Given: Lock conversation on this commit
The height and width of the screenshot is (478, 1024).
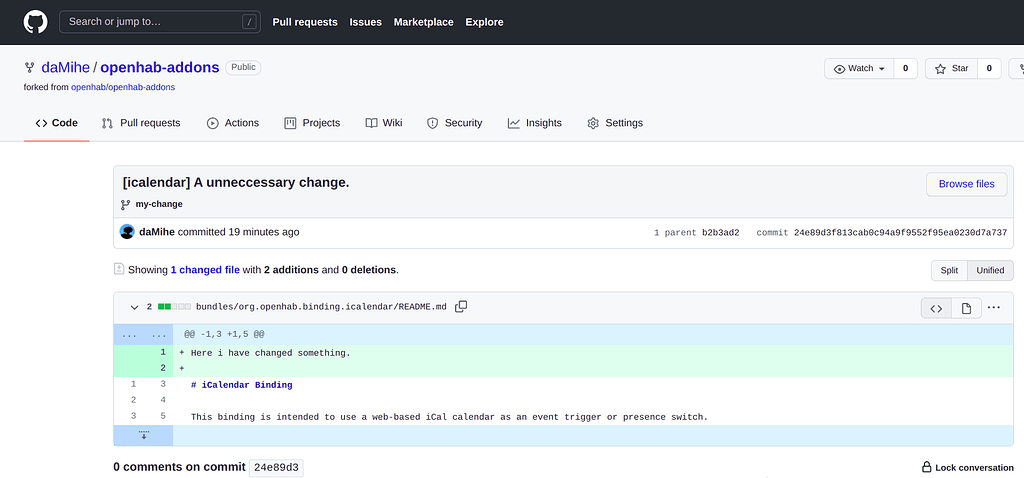Looking at the screenshot, I should pyautogui.click(x=967, y=467).
